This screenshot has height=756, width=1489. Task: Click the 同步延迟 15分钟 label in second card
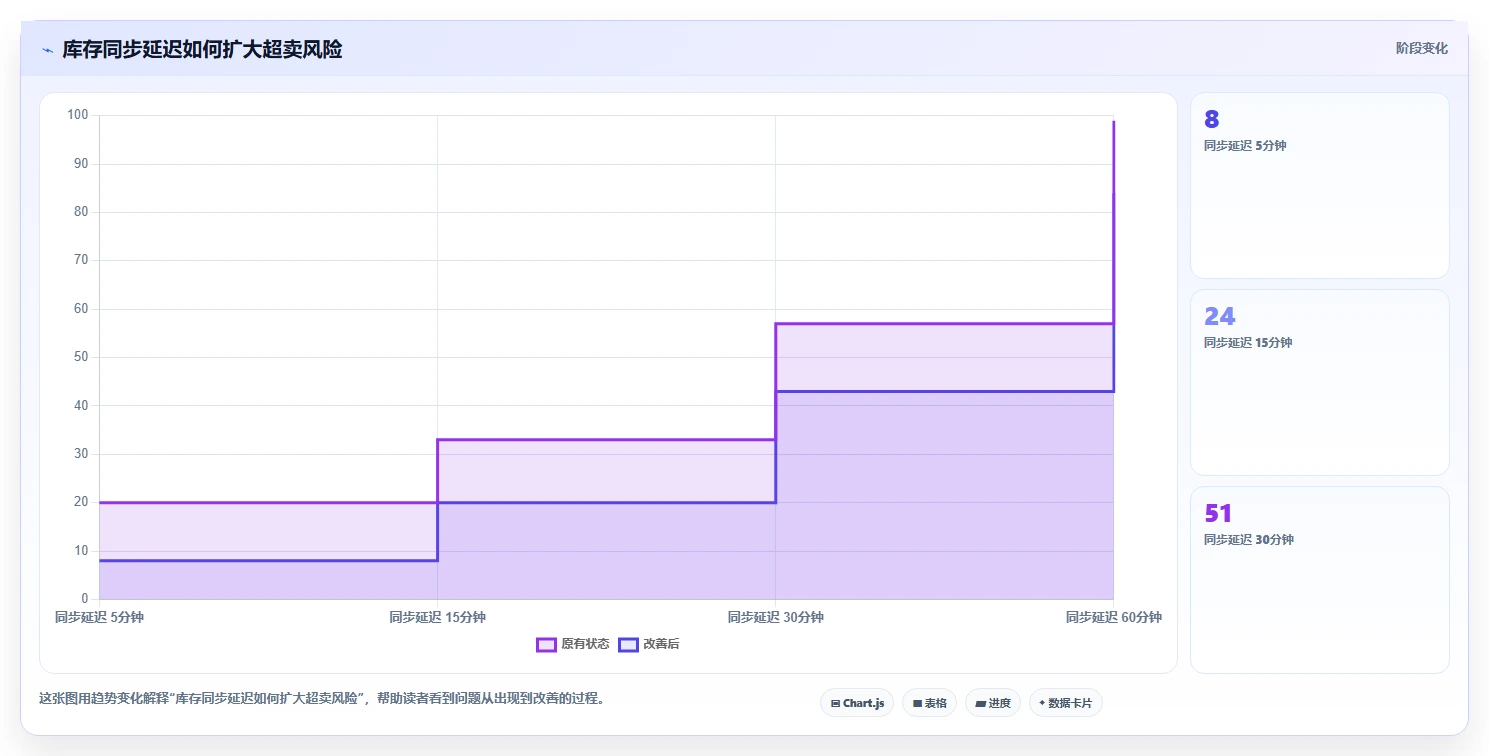coord(1248,342)
